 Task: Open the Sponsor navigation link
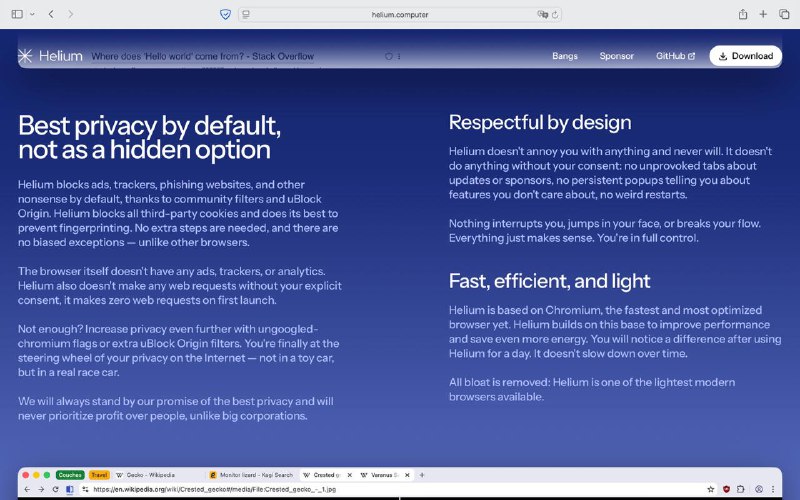pyautogui.click(x=617, y=56)
